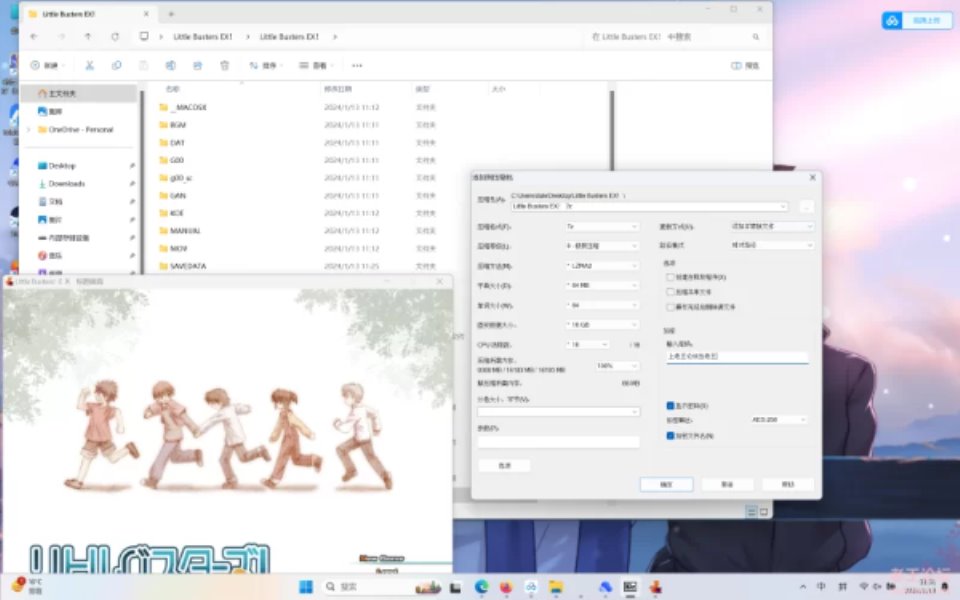The width and height of the screenshot is (960, 600).
Task: Uncheck the encrypt file names checkbox
Action: [670, 436]
